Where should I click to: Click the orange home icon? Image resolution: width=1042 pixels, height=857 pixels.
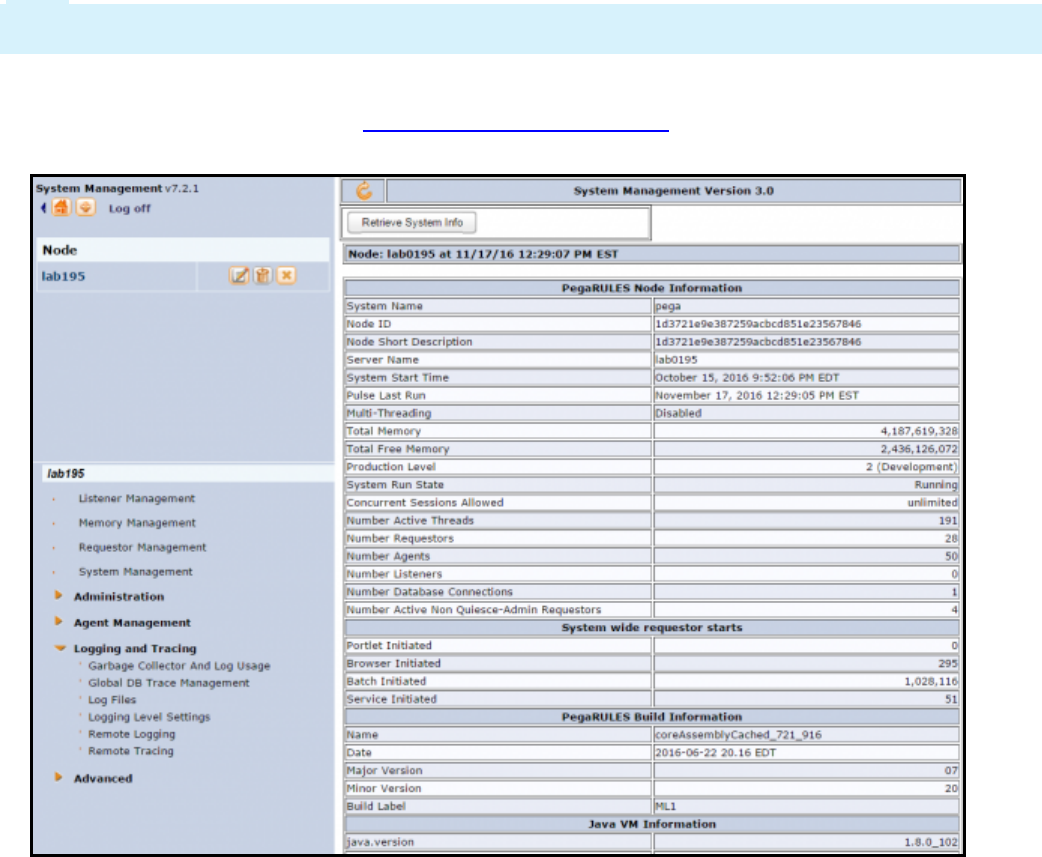coord(61,208)
